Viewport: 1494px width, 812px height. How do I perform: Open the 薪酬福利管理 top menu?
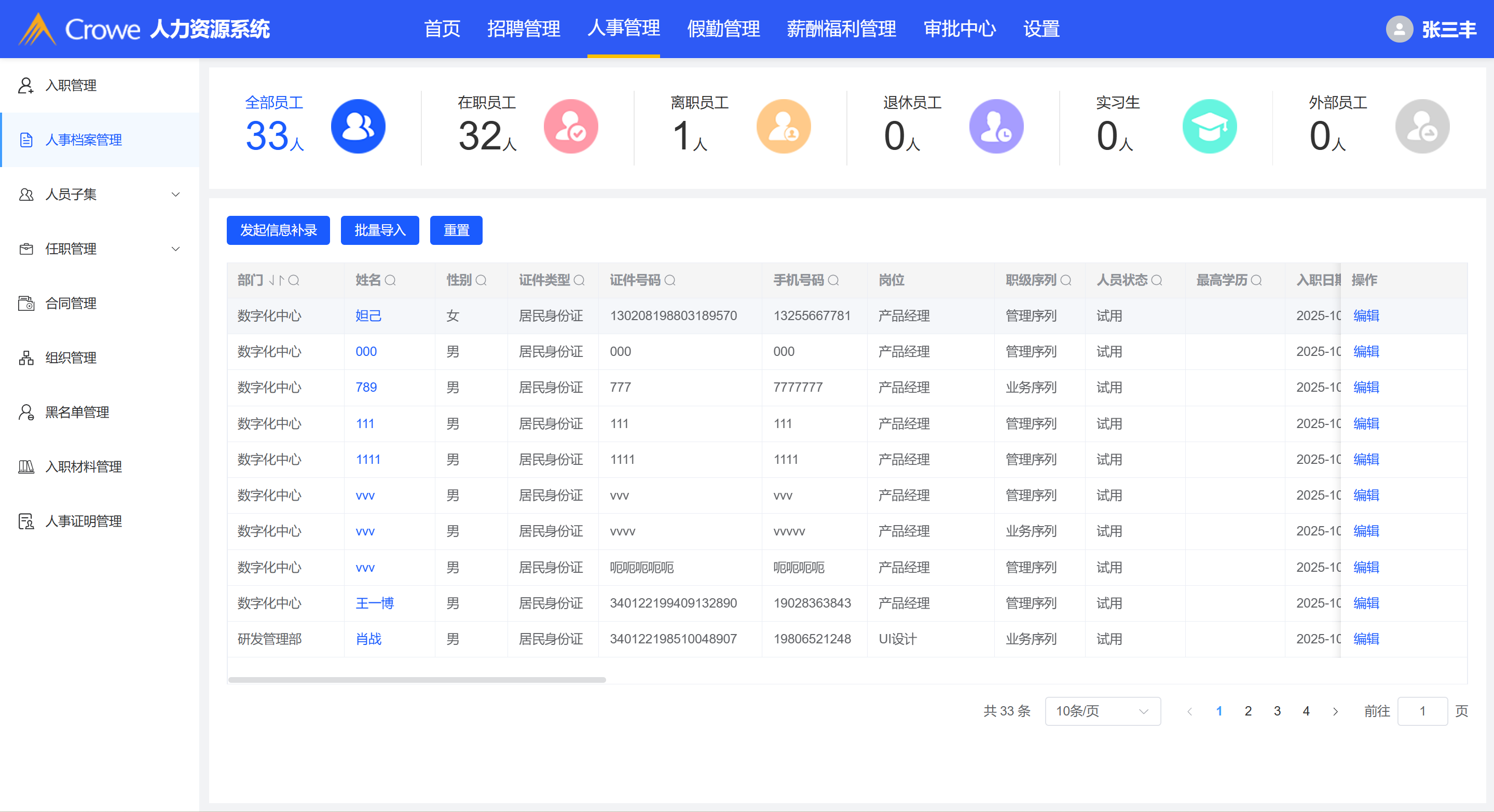coord(841,29)
